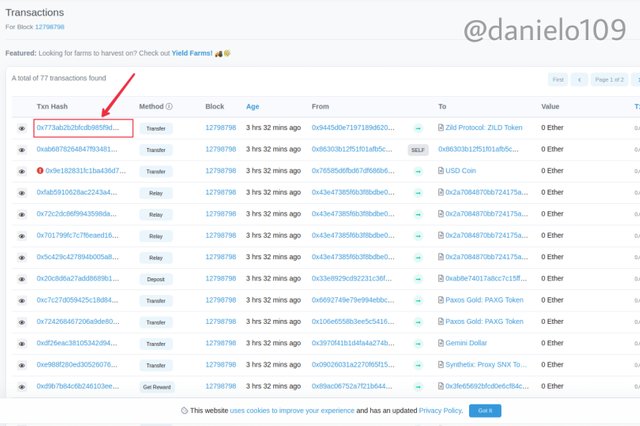Click the eye icon in the 0x9e182831fc1ba436d7 row
This screenshot has height=426, width=640.
22,171
